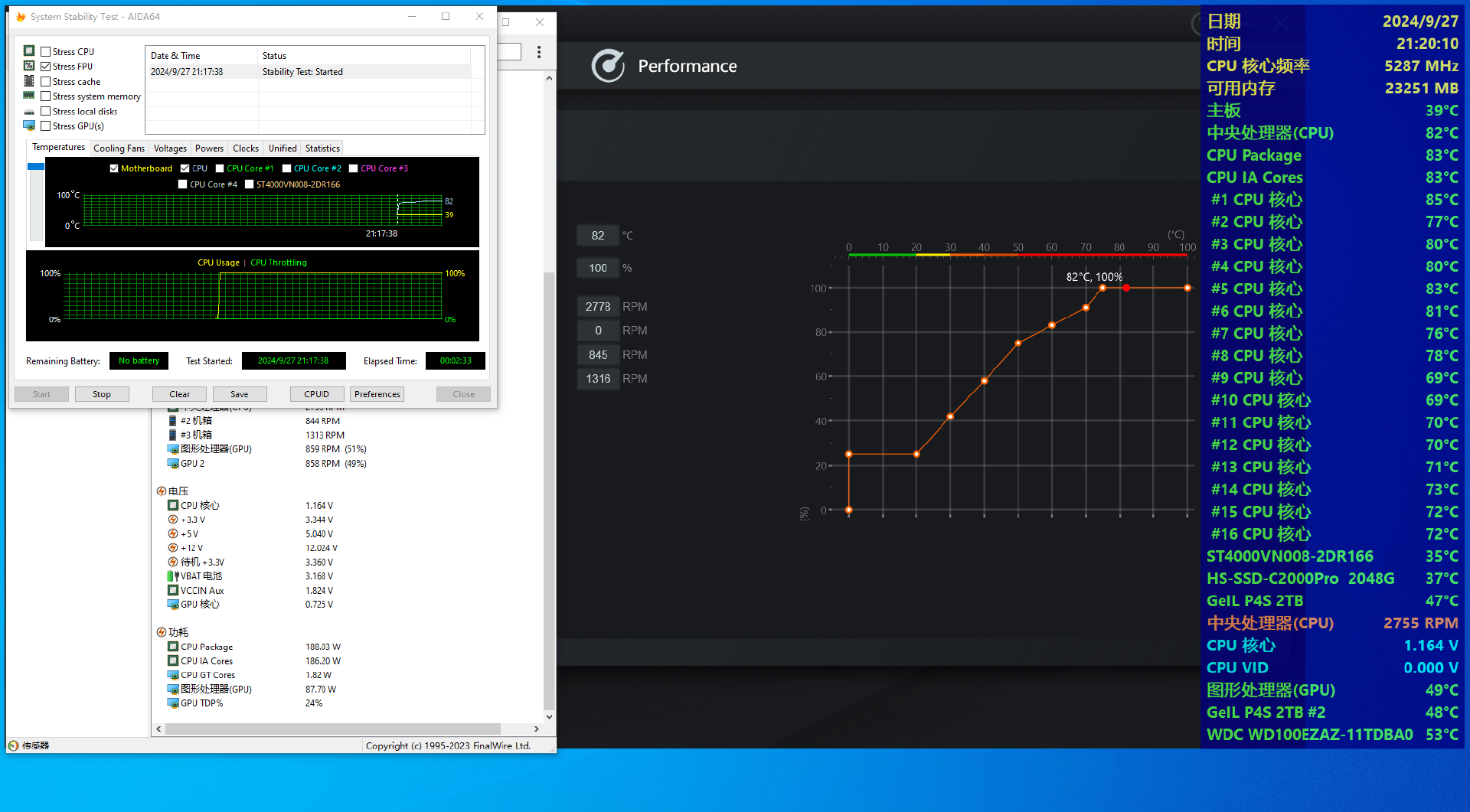Screen dimensions: 1470x812
Task: Click the CPUID button
Action: click(x=316, y=394)
